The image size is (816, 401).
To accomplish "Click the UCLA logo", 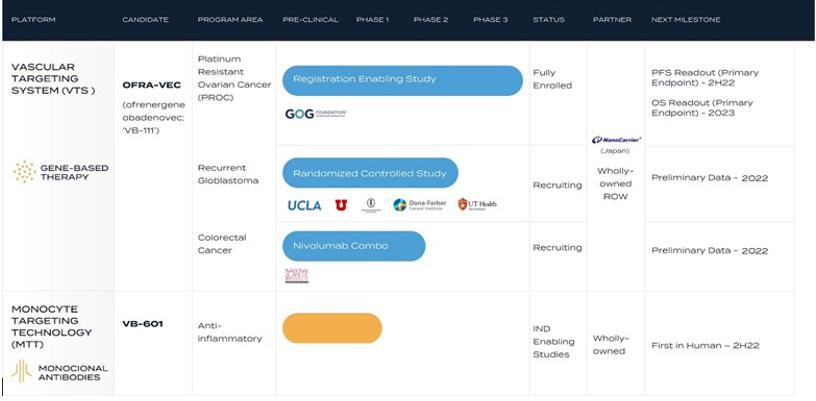I will (304, 205).
